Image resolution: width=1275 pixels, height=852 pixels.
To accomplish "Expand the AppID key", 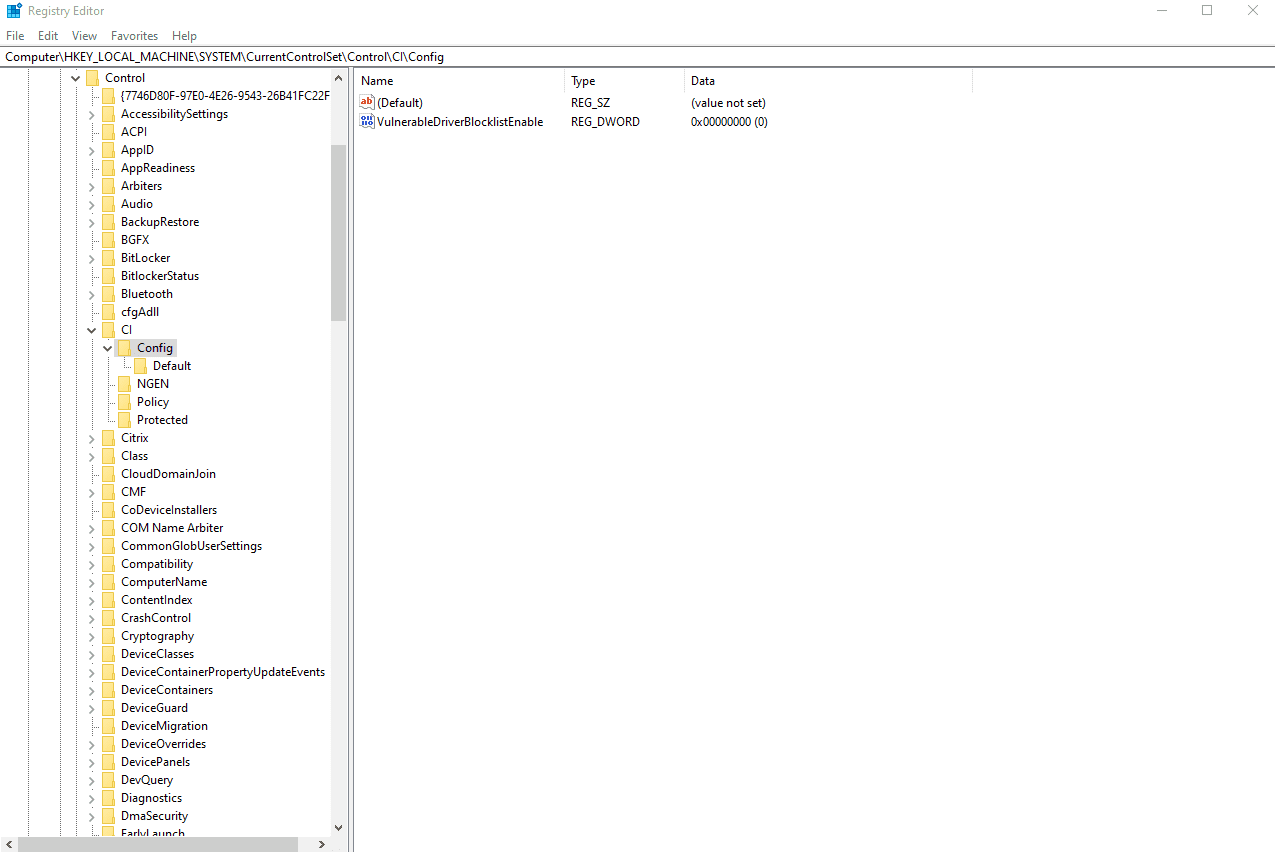I will (91, 149).
